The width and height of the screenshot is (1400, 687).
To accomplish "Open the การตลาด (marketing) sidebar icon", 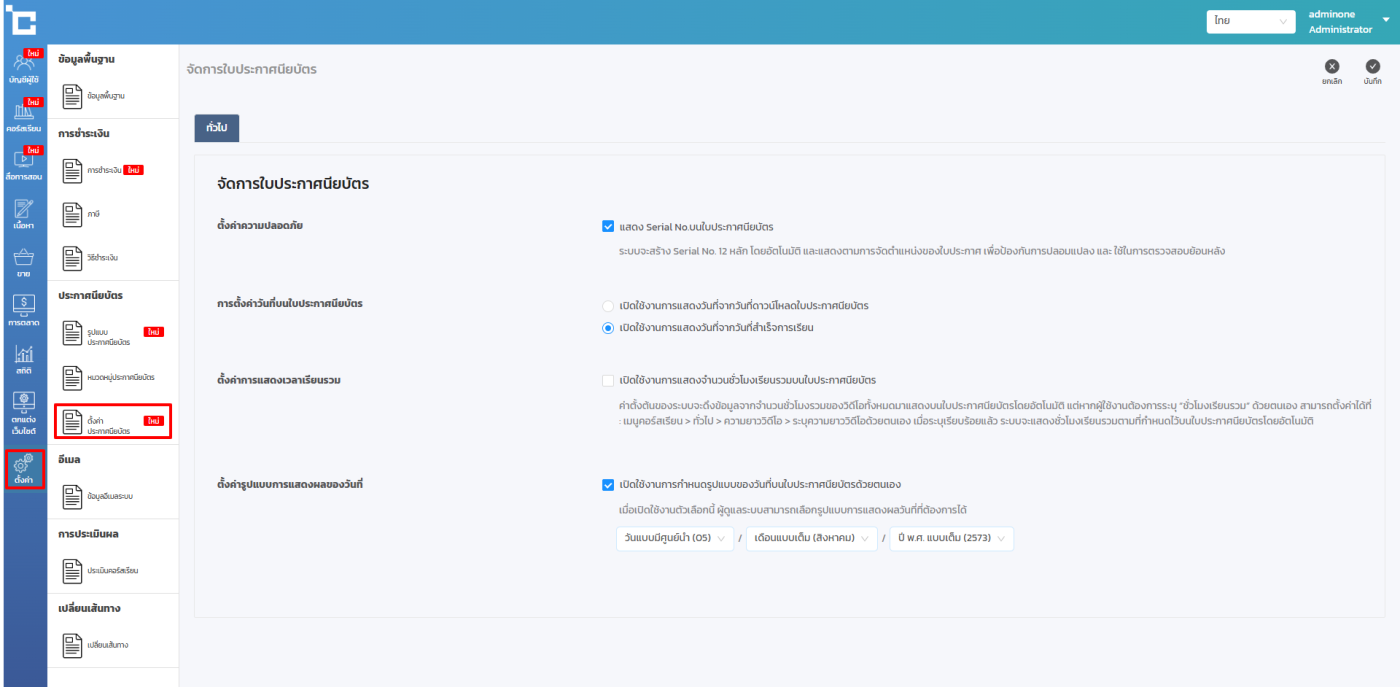I will [x=23, y=310].
